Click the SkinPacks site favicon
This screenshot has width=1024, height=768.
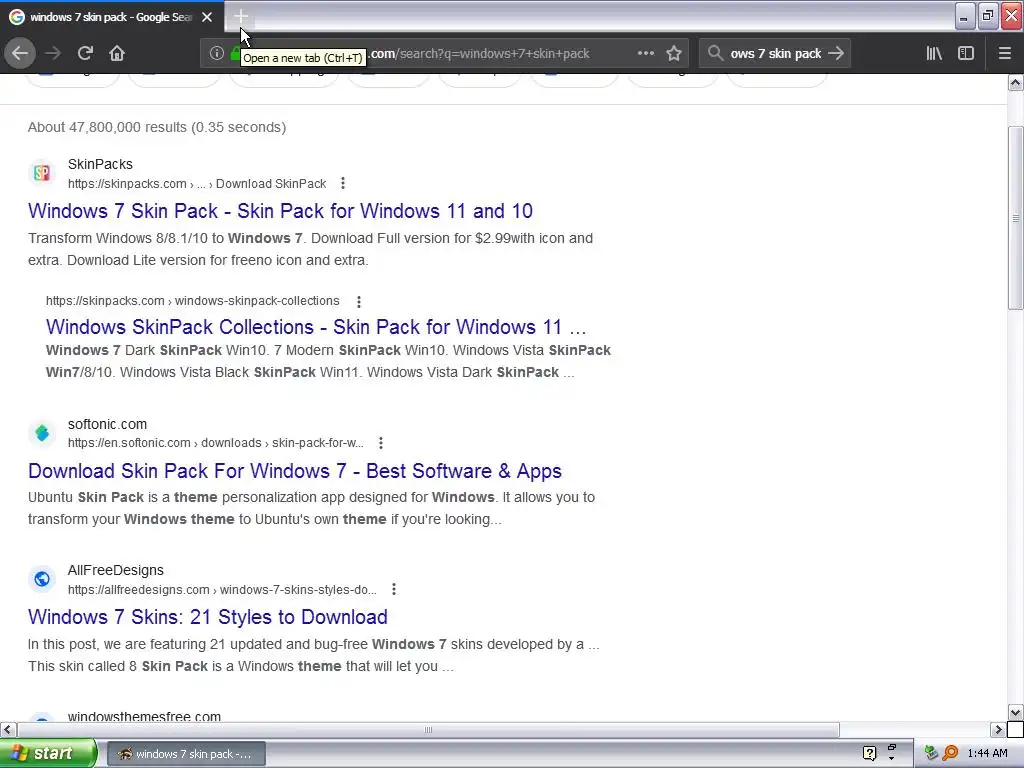pos(42,173)
